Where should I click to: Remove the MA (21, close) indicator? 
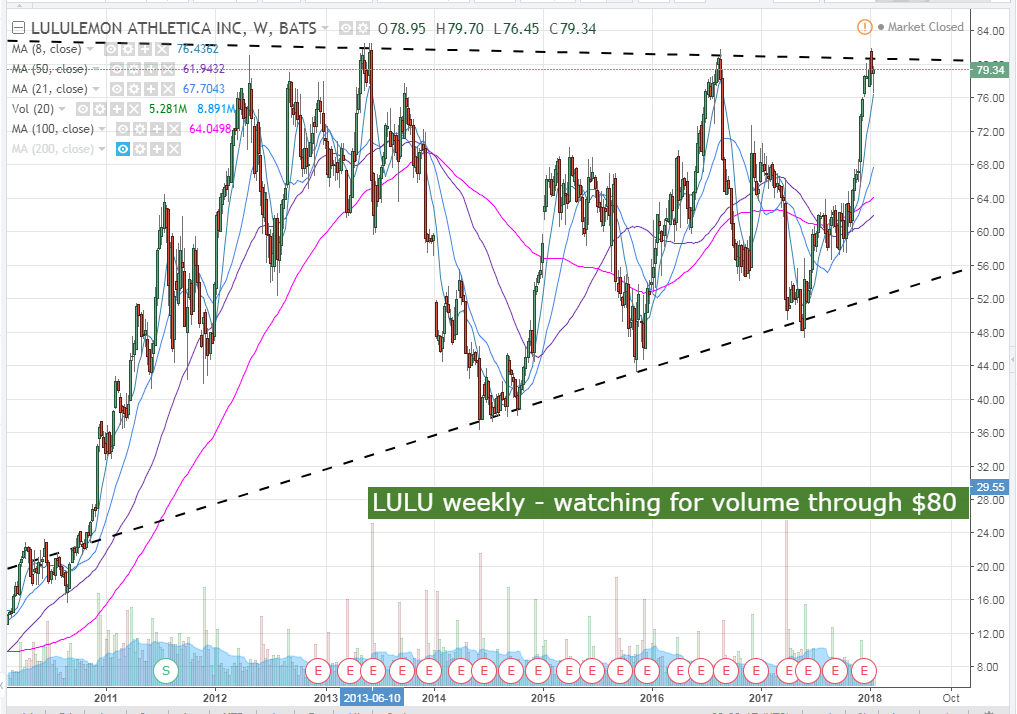coord(167,89)
